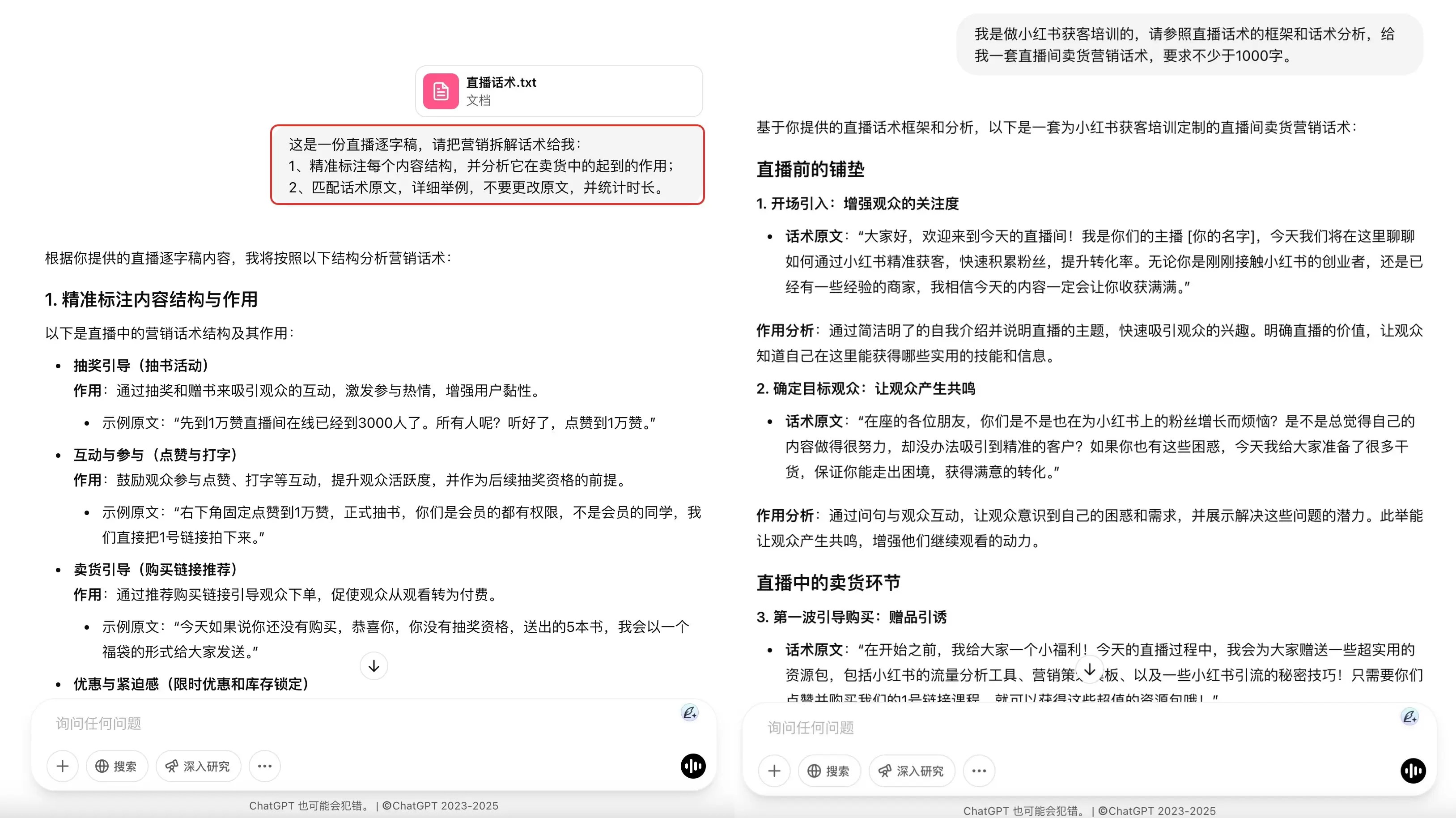Open voice mode in the left composer
Viewport: 1456px width, 818px height.
[692, 766]
